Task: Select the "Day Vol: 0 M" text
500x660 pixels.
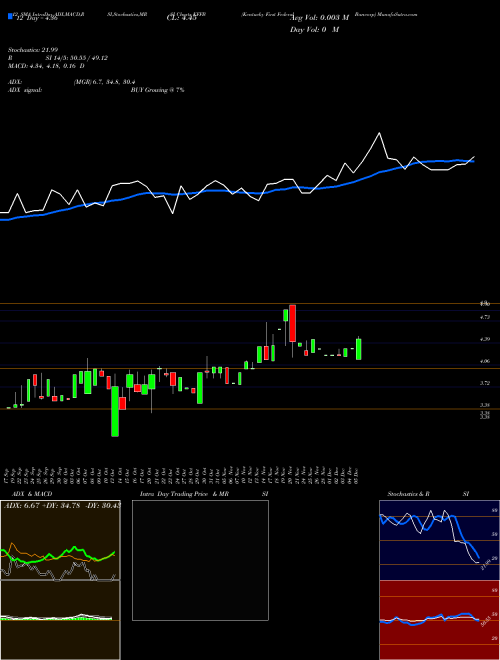Action: pos(314,29)
